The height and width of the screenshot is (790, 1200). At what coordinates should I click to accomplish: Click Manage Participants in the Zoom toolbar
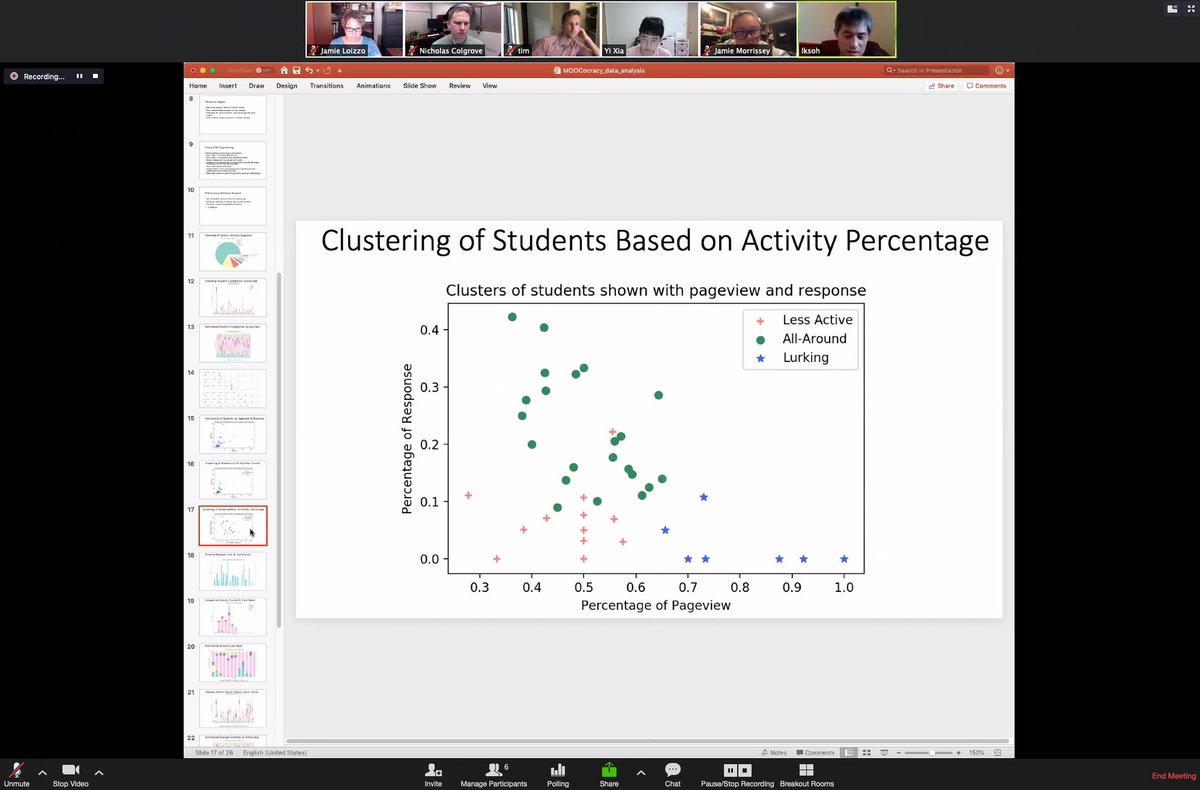(x=494, y=772)
